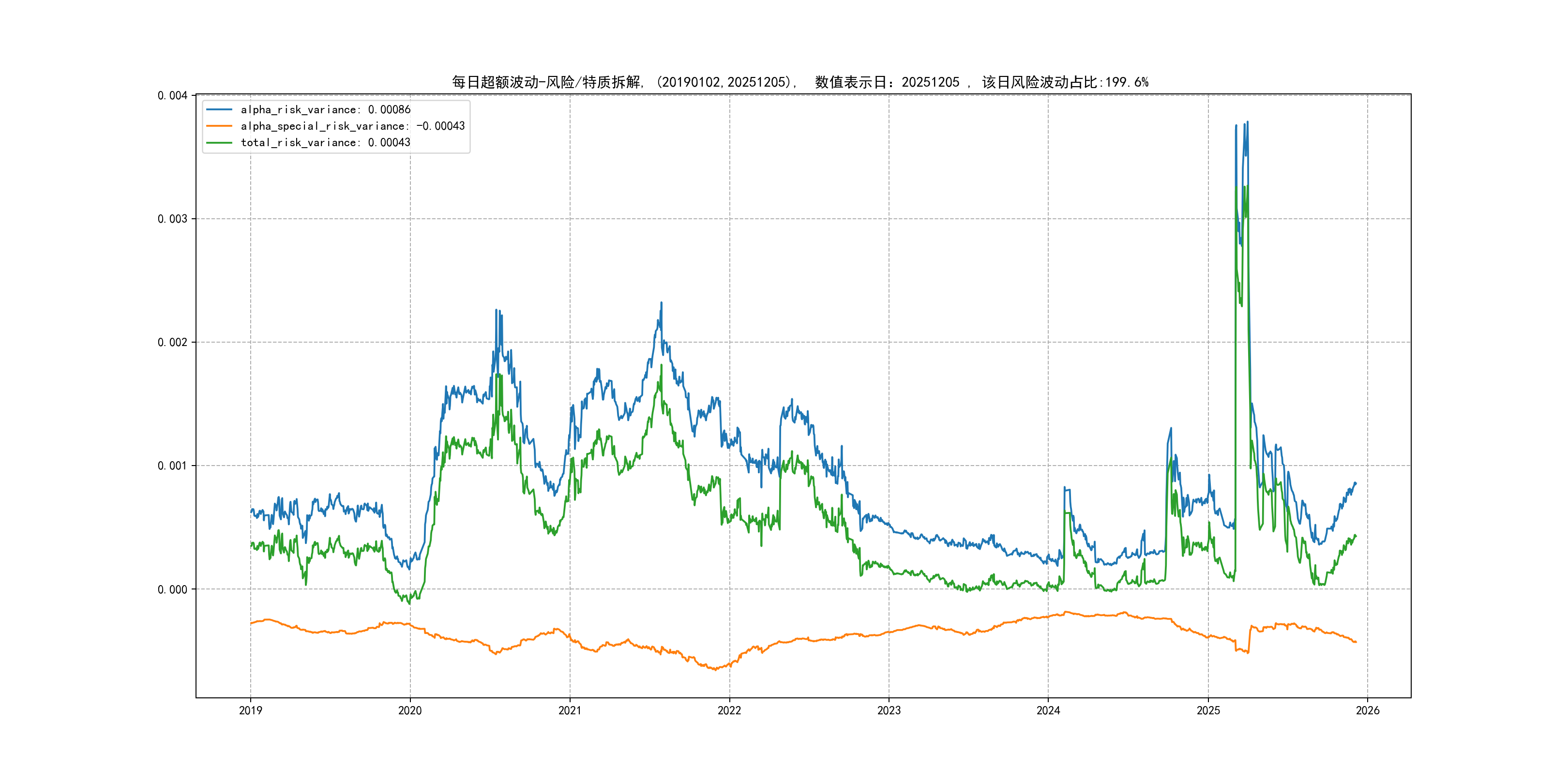Screen dimensions: 1568x784
Task: Click the orange alpha_special_risk_variance legend line
Action: click(219, 126)
